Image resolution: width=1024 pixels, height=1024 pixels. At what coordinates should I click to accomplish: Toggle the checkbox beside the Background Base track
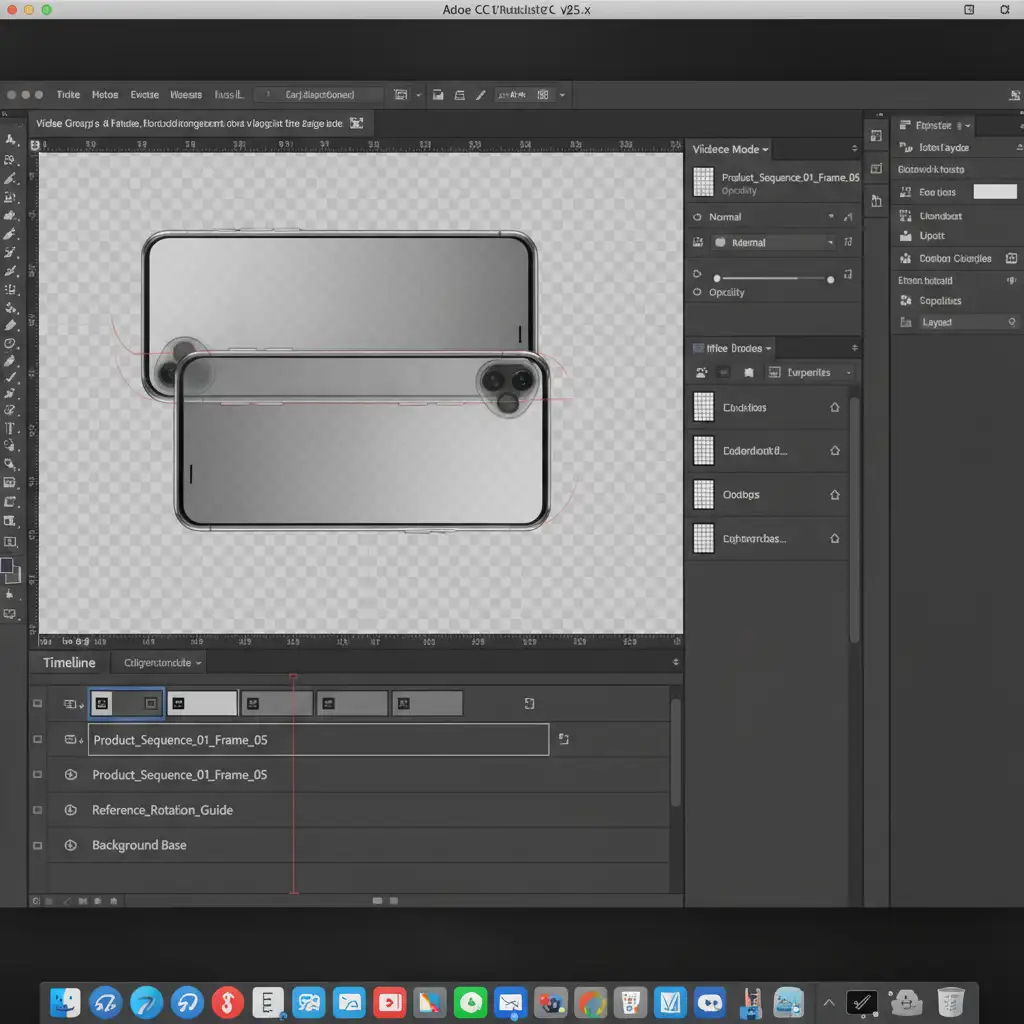click(x=38, y=845)
